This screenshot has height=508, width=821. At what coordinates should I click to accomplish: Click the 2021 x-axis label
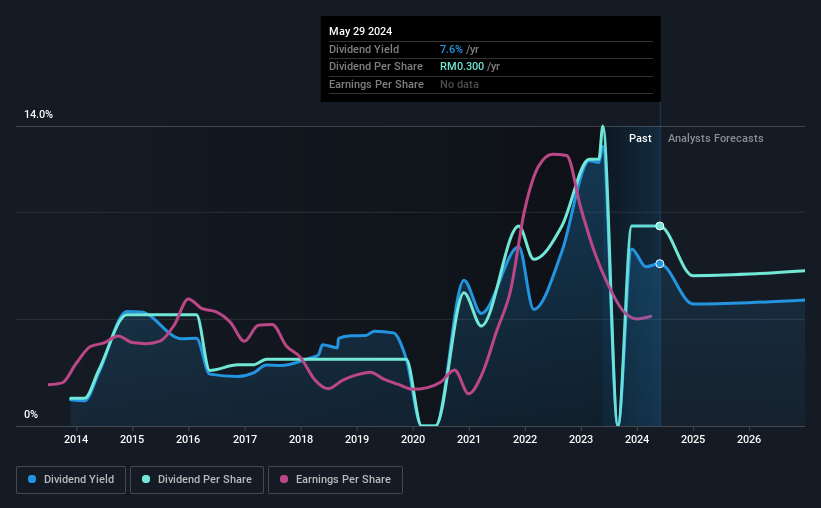coord(469,439)
